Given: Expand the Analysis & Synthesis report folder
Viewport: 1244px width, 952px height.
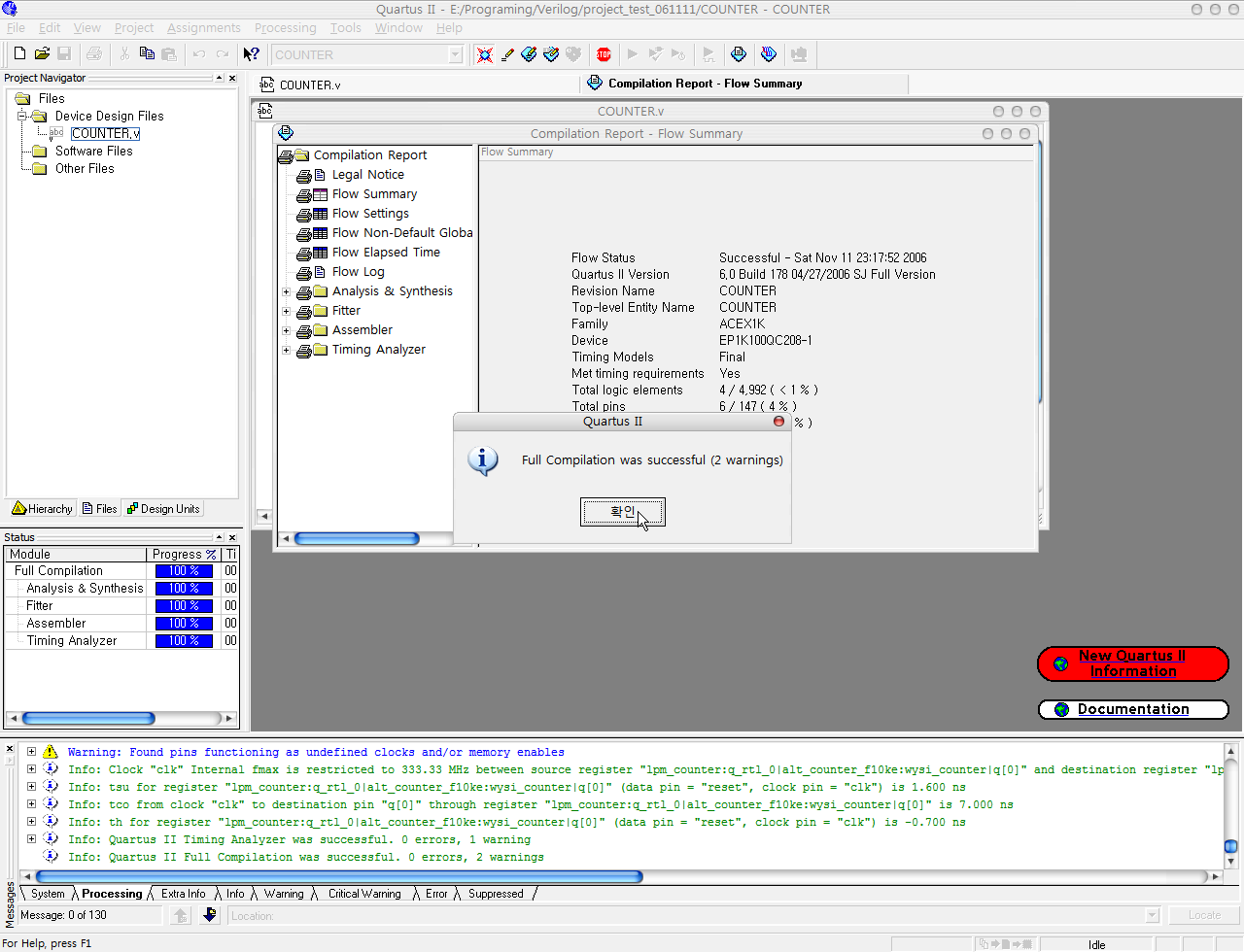Looking at the screenshot, I should pos(287,291).
